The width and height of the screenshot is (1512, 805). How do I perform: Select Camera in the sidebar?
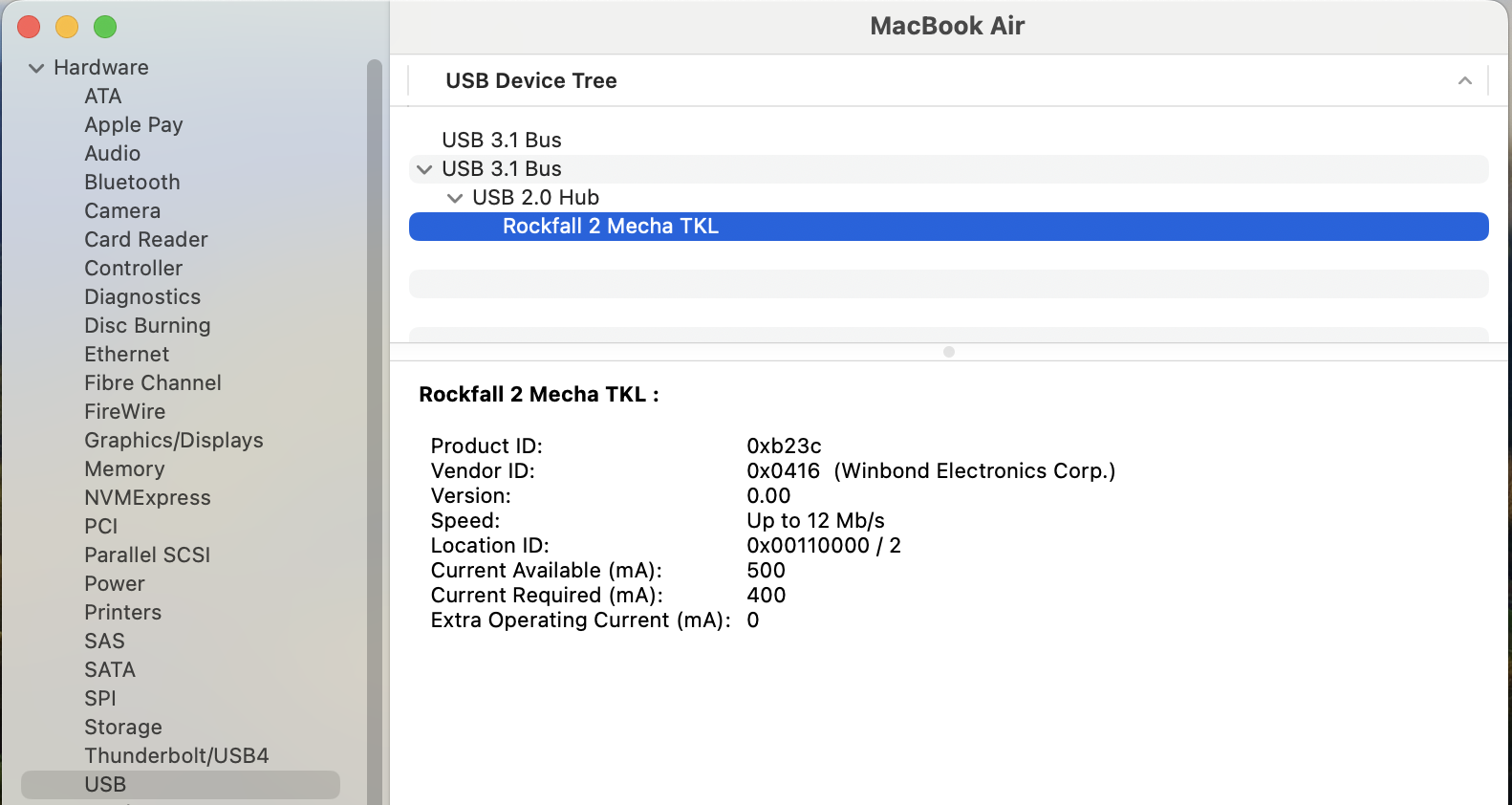tap(122, 211)
